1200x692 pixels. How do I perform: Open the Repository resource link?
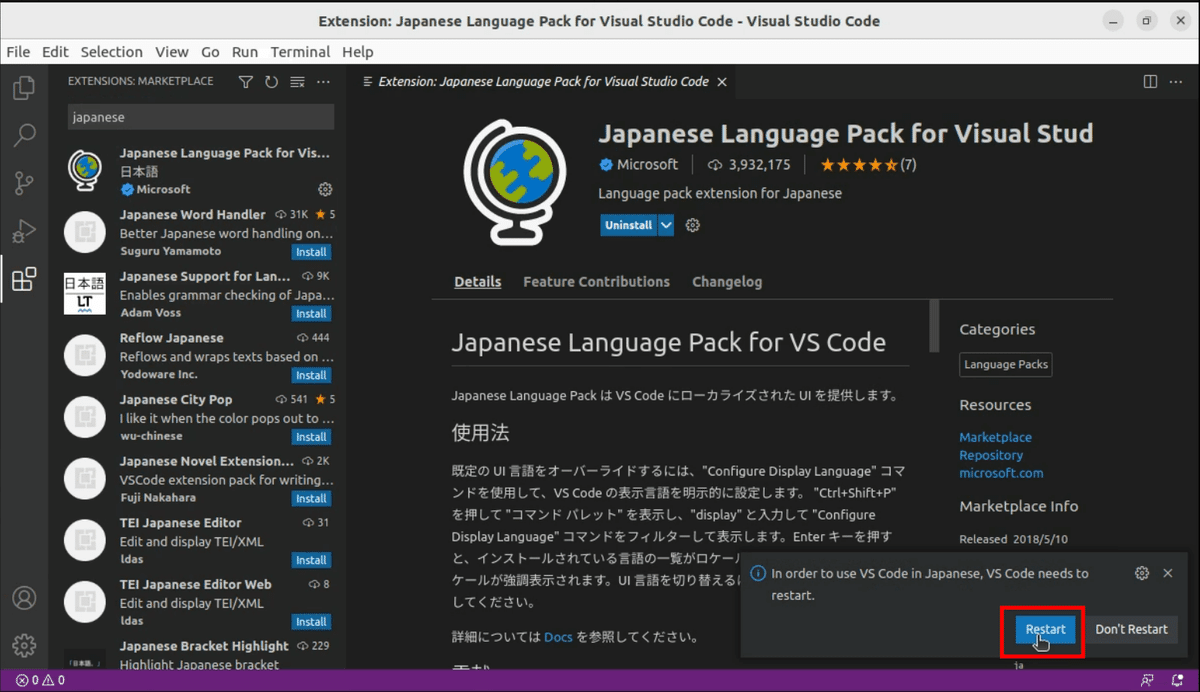991,455
